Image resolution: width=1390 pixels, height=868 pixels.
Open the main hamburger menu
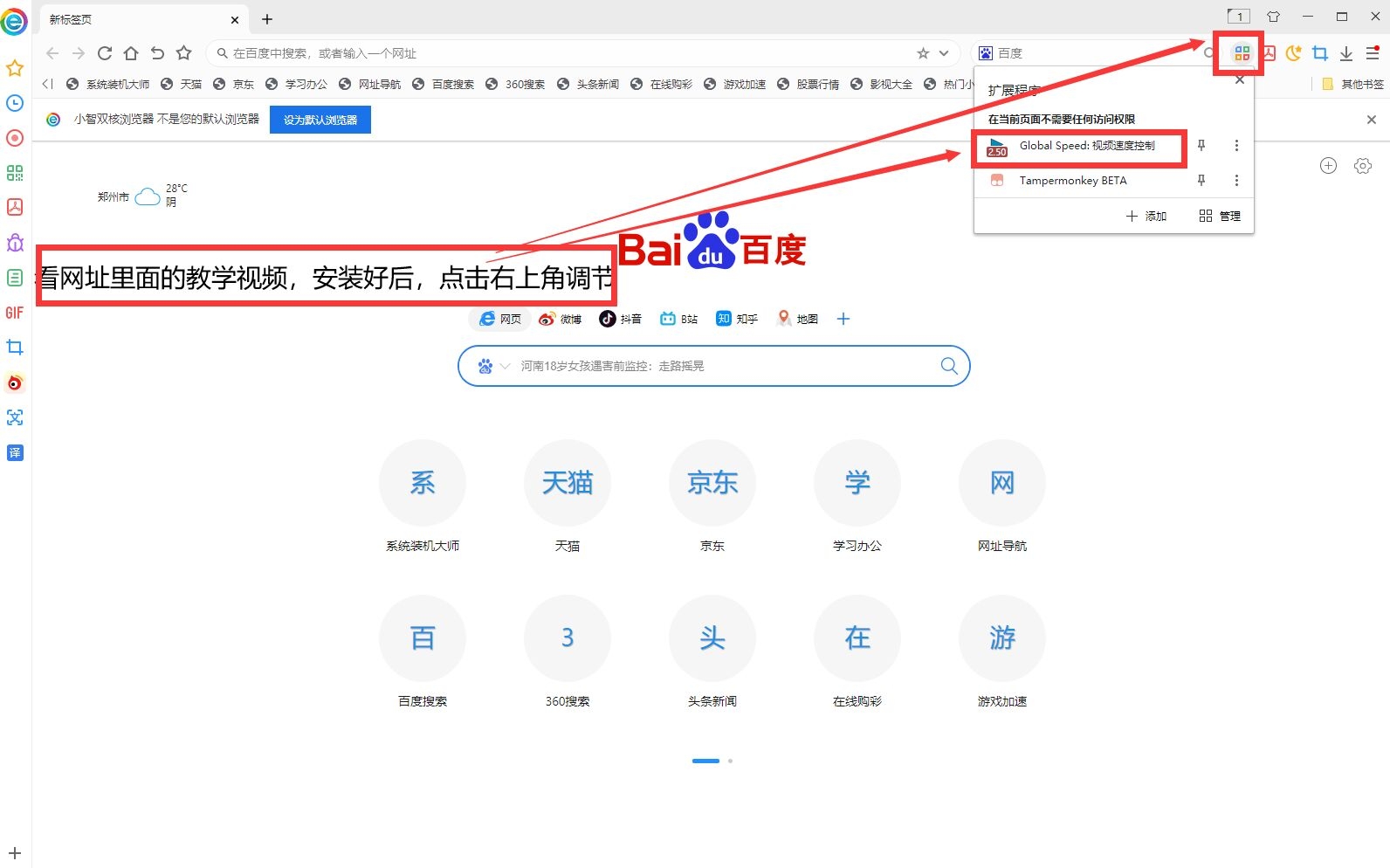coord(1373,53)
